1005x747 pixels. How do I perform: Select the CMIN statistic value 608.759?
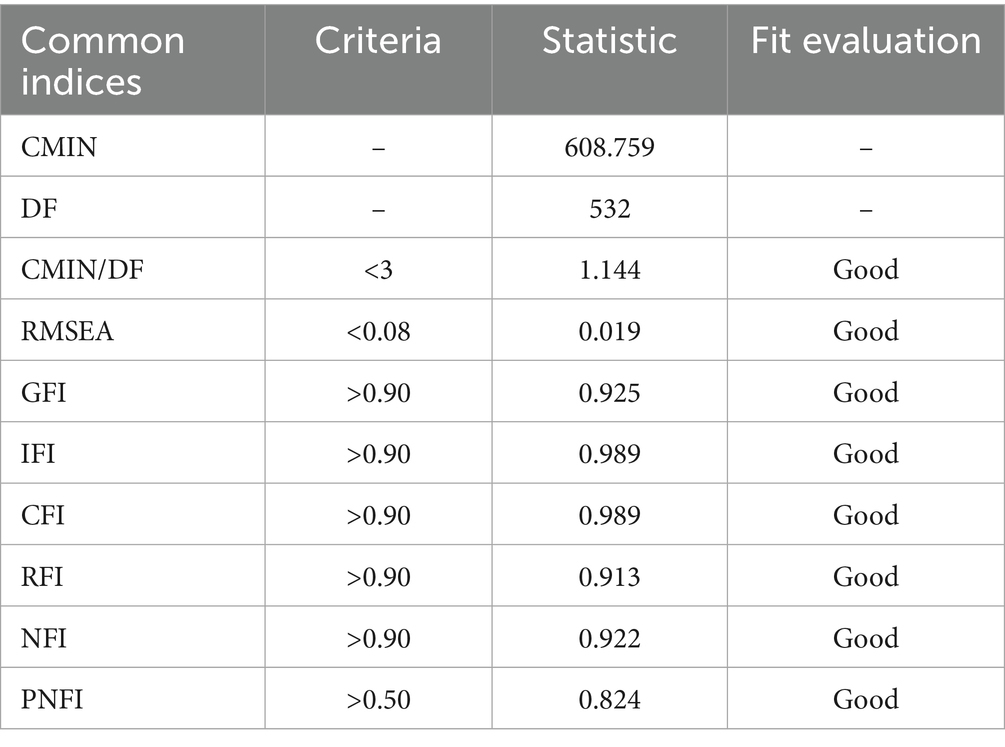click(x=609, y=147)
